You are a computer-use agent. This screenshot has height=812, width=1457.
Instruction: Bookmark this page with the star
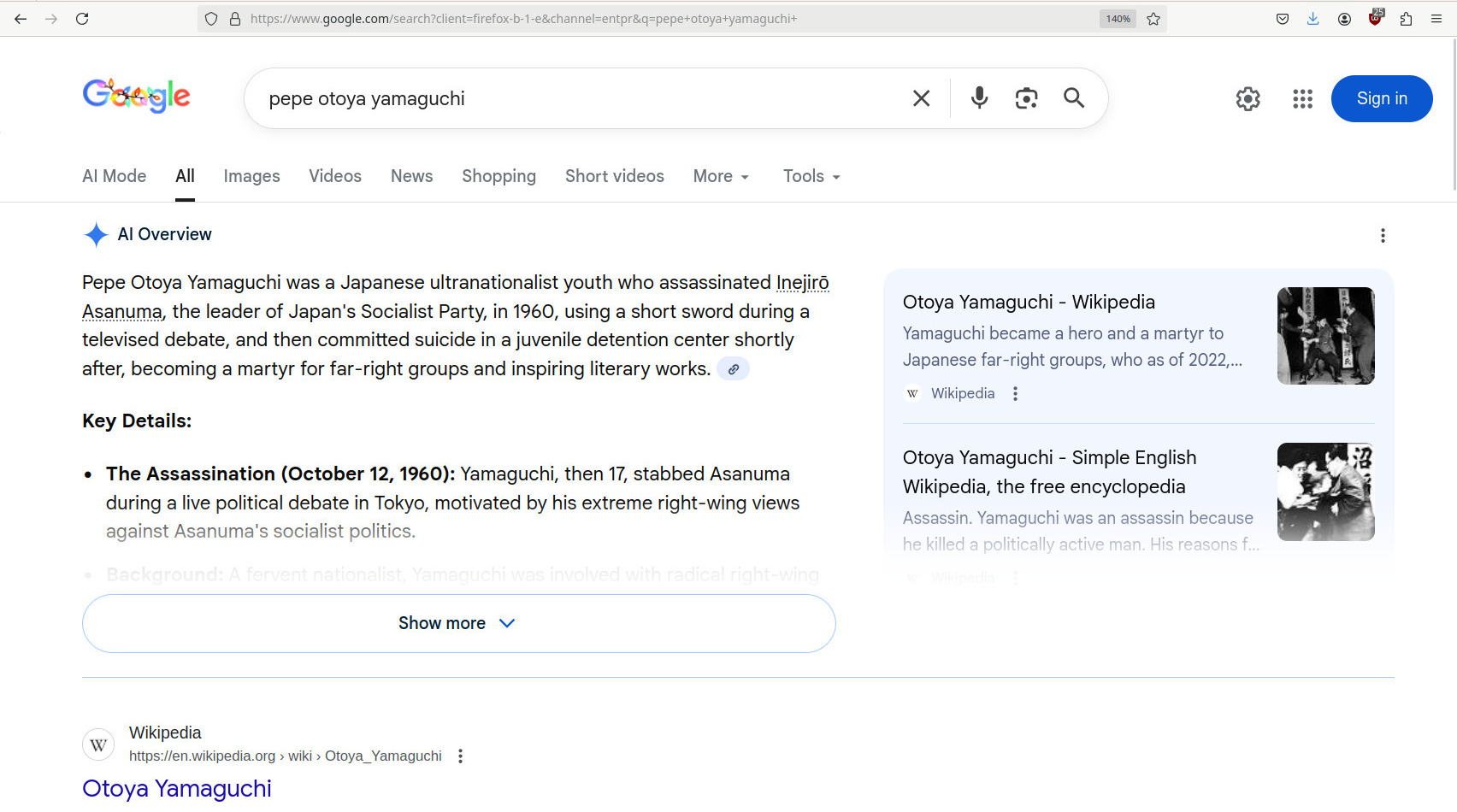pyautogui.click(x=1153, y=19)
